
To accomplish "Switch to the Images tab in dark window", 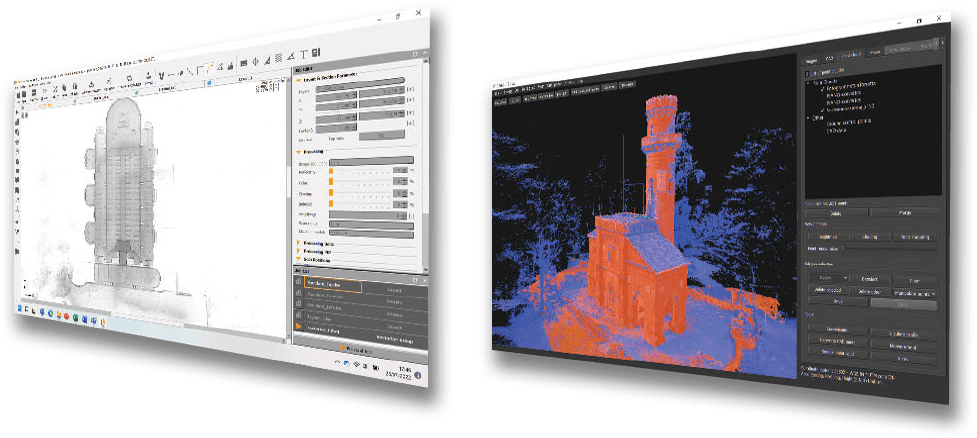I will [811, 60].
